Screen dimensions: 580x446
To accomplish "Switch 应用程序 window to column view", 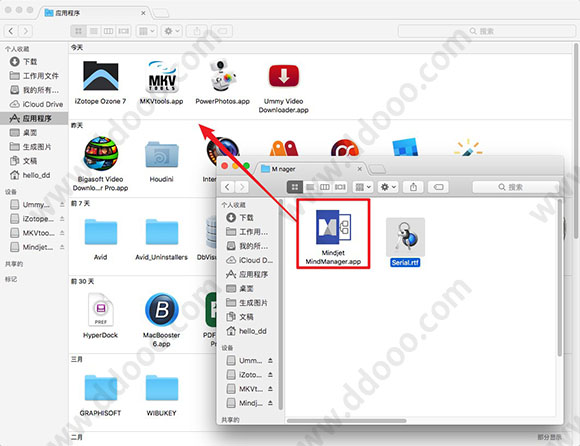I will point(108,31).
